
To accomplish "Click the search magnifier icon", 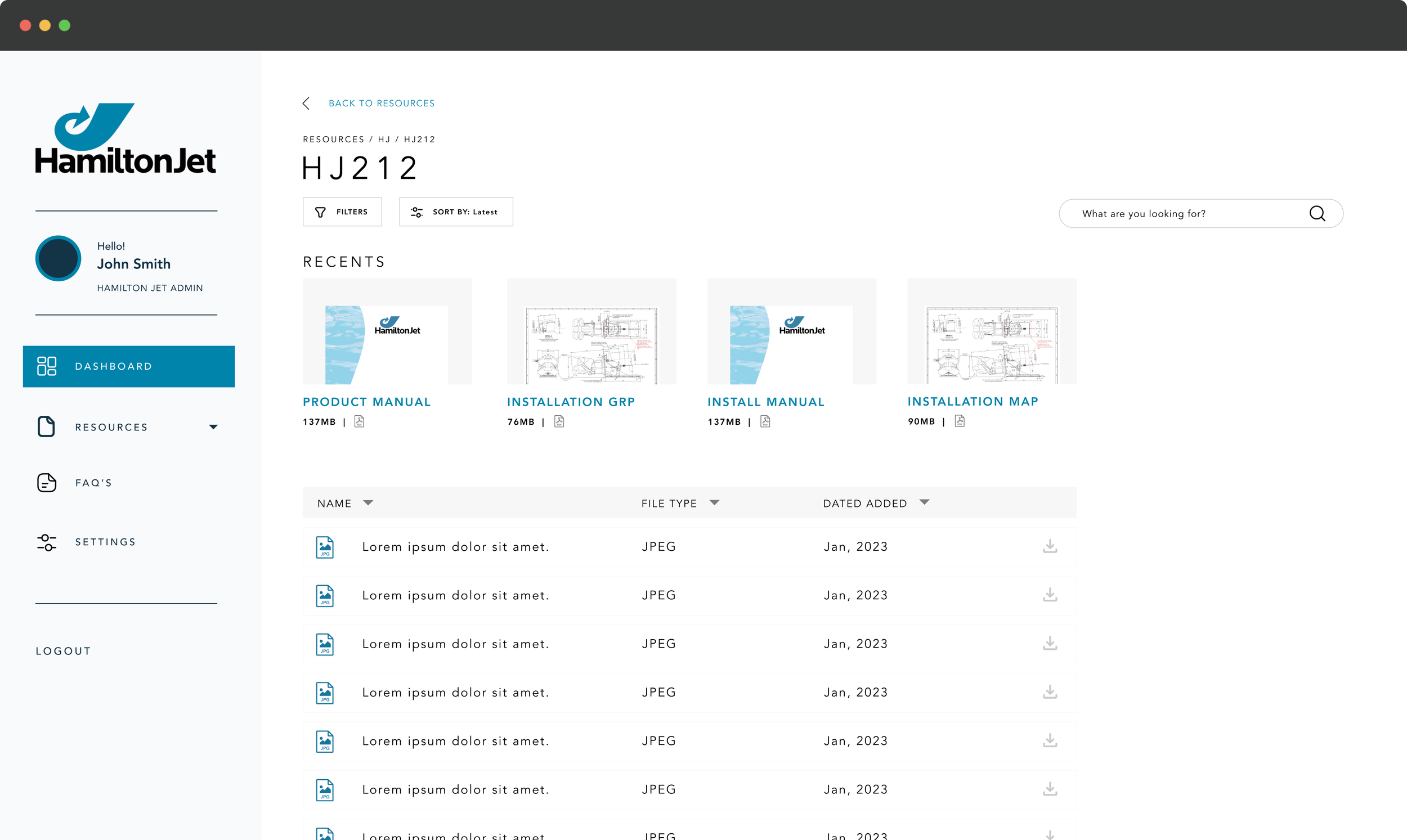I will pos(1317,213).
